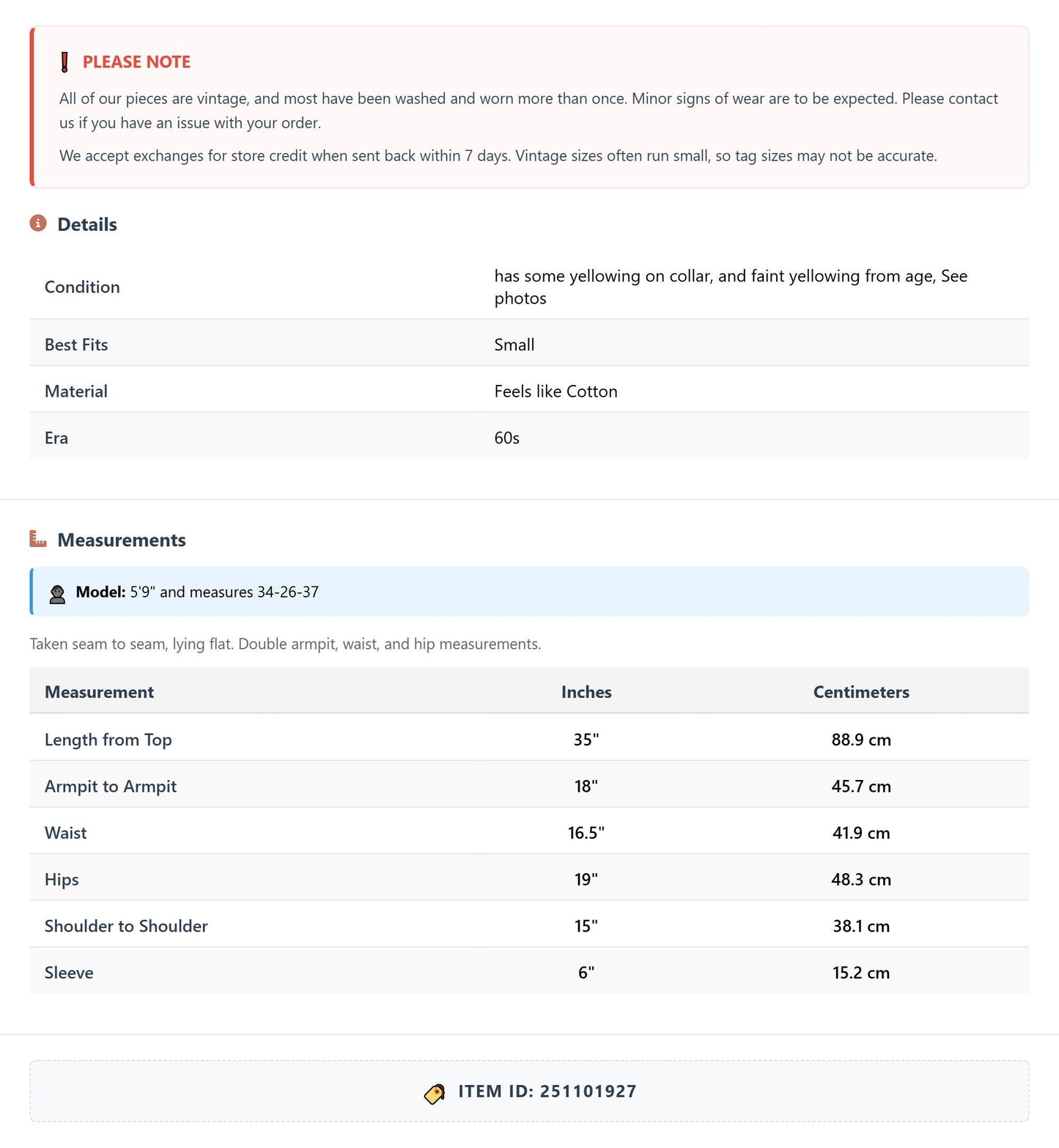Click the Length from Top row label
1059x1148 pixels.
108,740
